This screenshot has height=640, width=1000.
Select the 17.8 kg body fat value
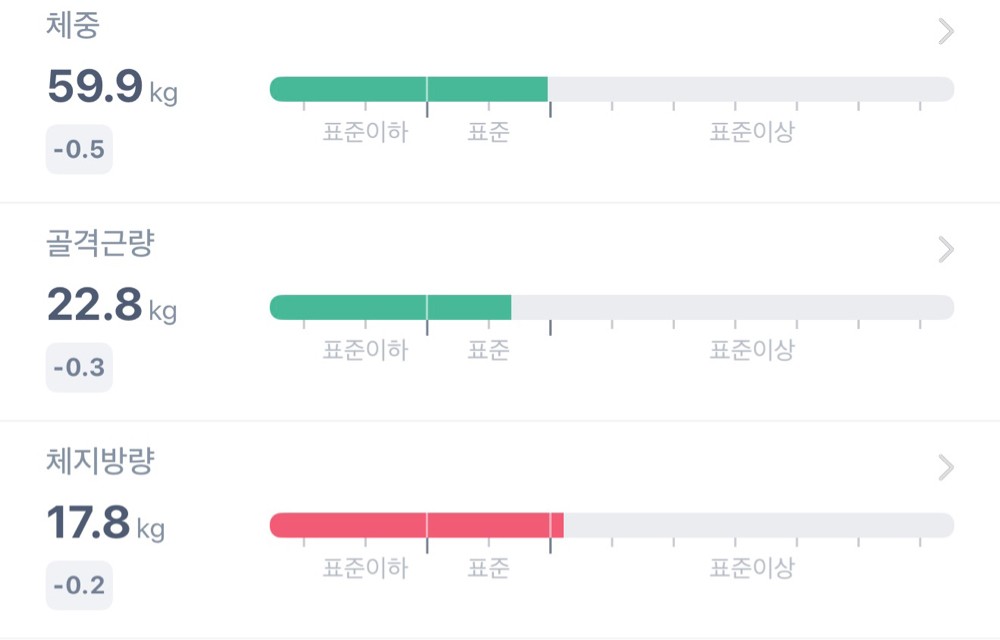[105, 522]
